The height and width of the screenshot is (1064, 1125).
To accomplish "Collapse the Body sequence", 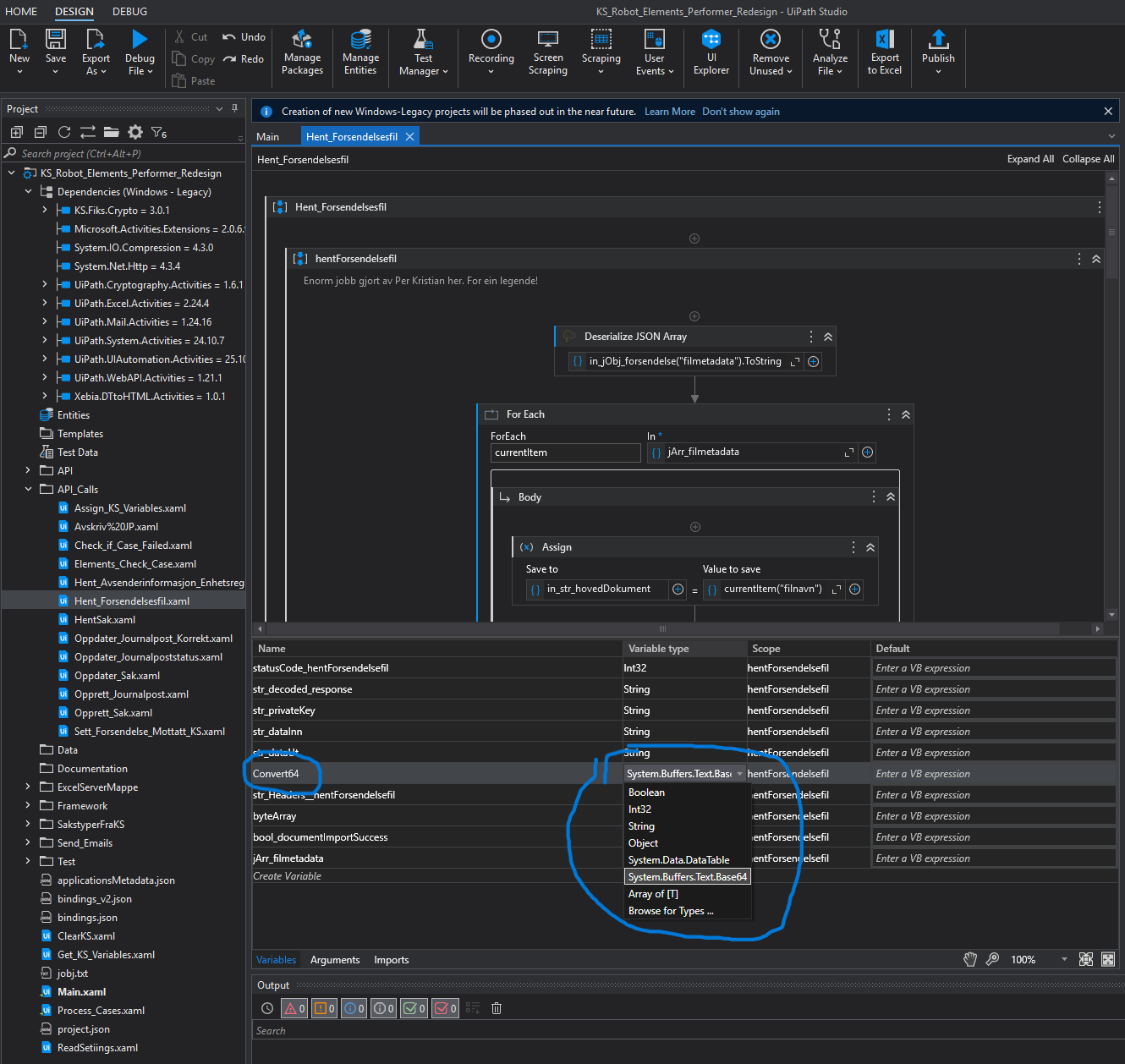I will [891, 497].
